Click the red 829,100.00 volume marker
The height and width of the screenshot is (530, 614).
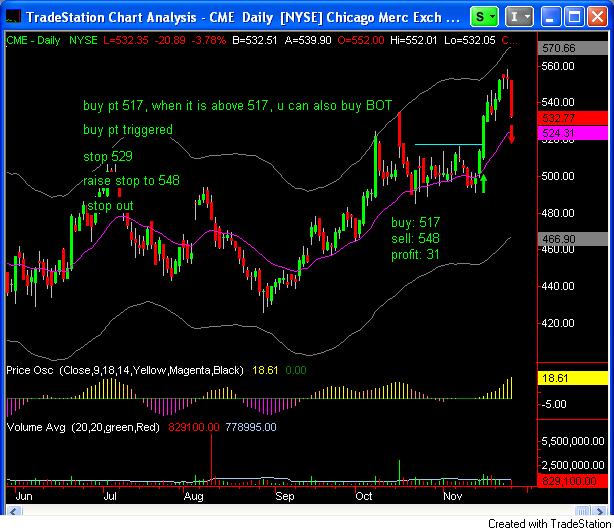click(573, 481)
